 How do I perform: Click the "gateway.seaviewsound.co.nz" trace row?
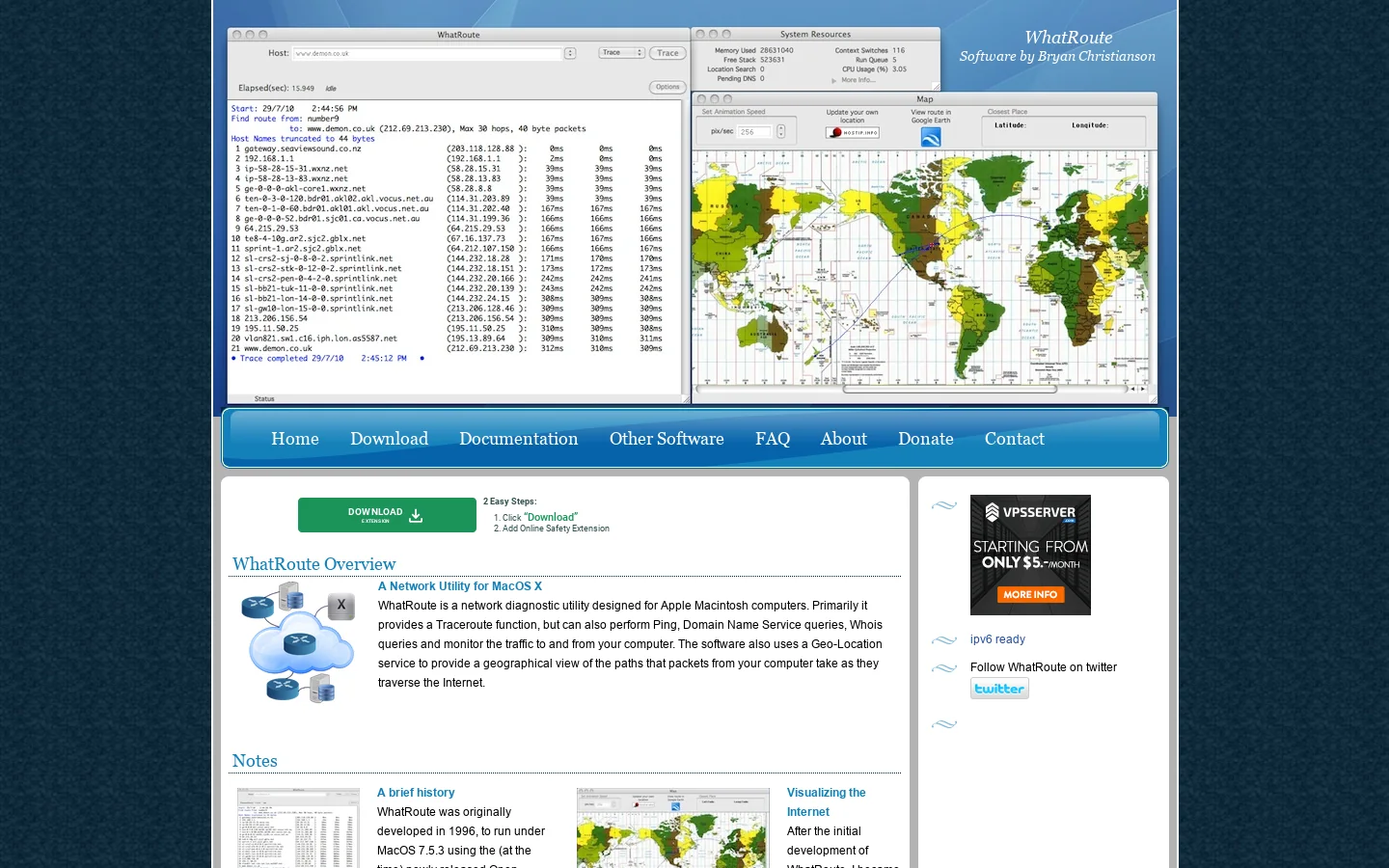[x=448, y=149]
